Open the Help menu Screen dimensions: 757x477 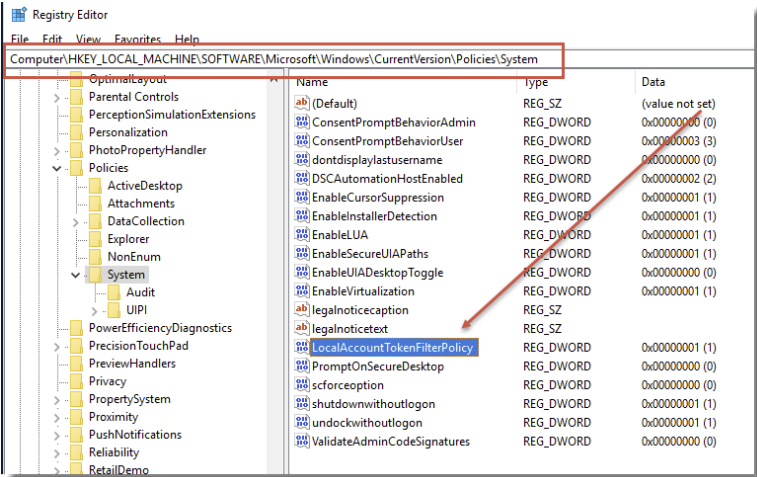pyautogui.click(x=187, y=39)
